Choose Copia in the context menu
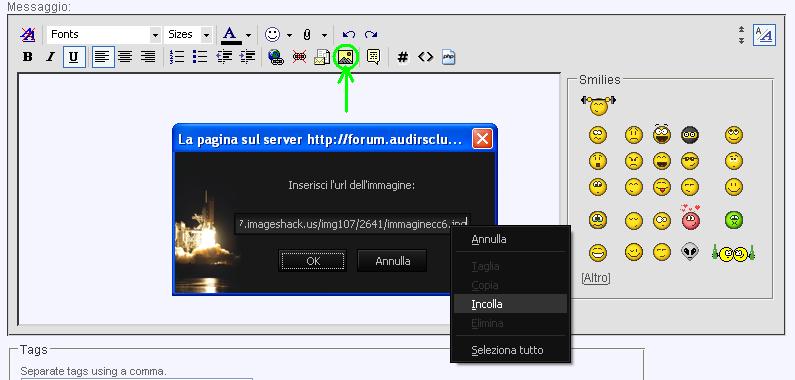Image resolution: width=795 pixels, height=380 pixels. [x=510, y=285]
